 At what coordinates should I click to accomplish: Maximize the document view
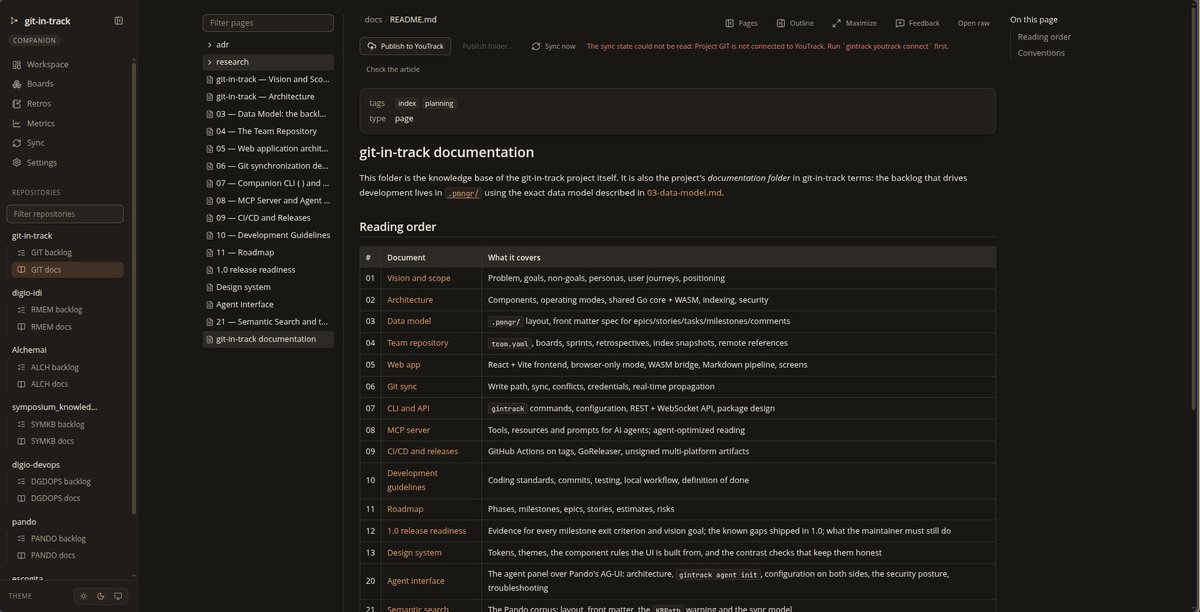[x=853, y=22]
